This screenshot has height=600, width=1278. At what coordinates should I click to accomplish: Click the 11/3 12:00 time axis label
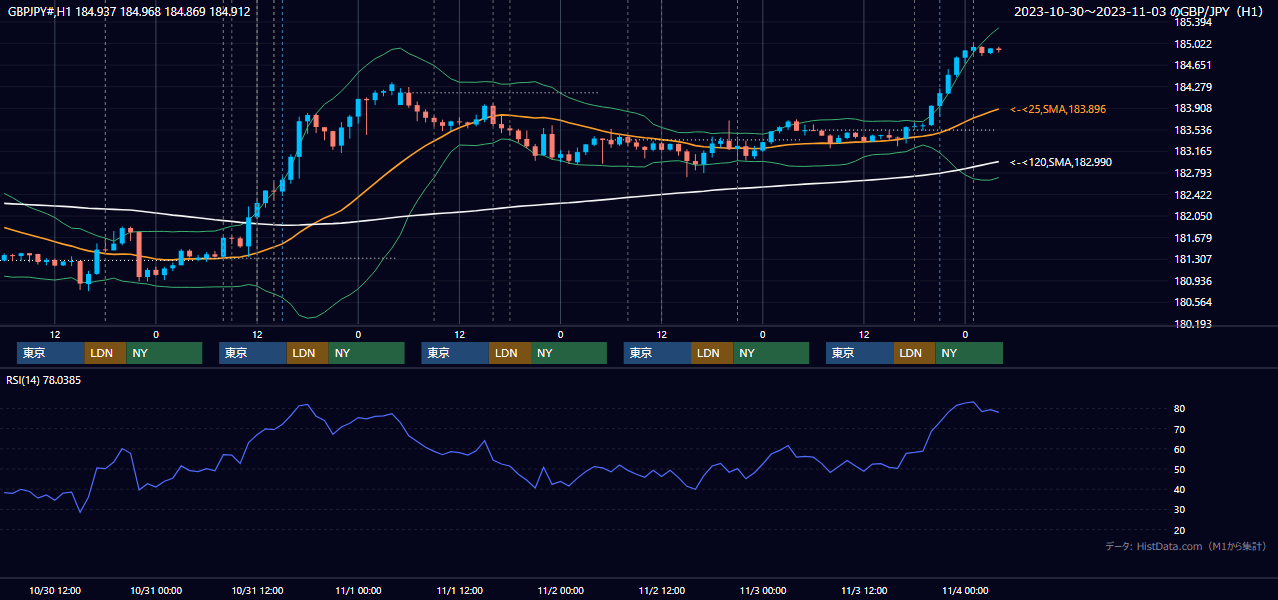(x=864, y=591)
